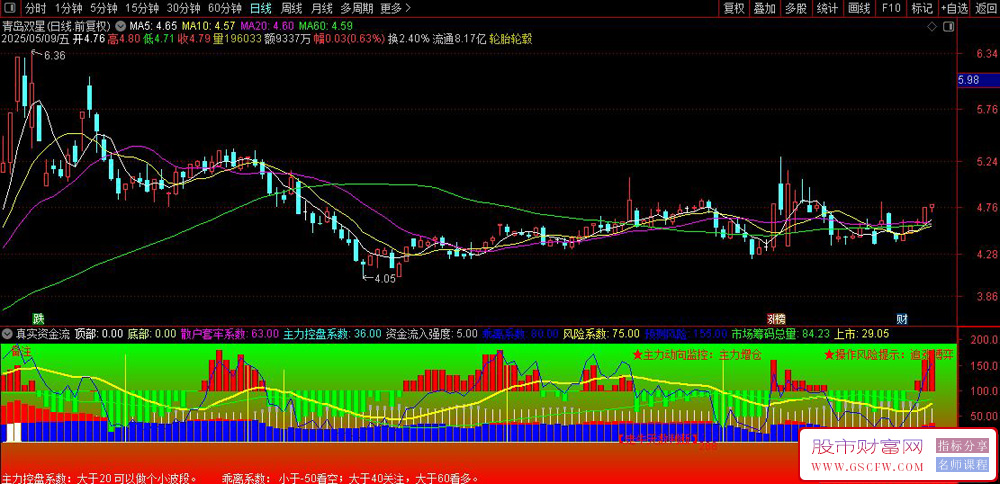Click the 市场筹码总量: 84.23 value
Viewport: 1000px width, 484px height.
coord(781,334)
